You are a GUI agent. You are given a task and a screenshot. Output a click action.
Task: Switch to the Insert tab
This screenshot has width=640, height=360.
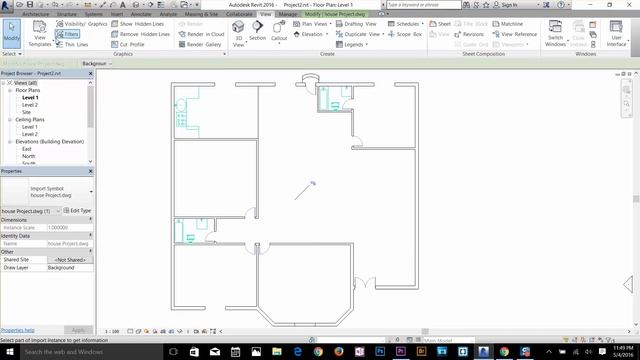click(x=117, y=14)
